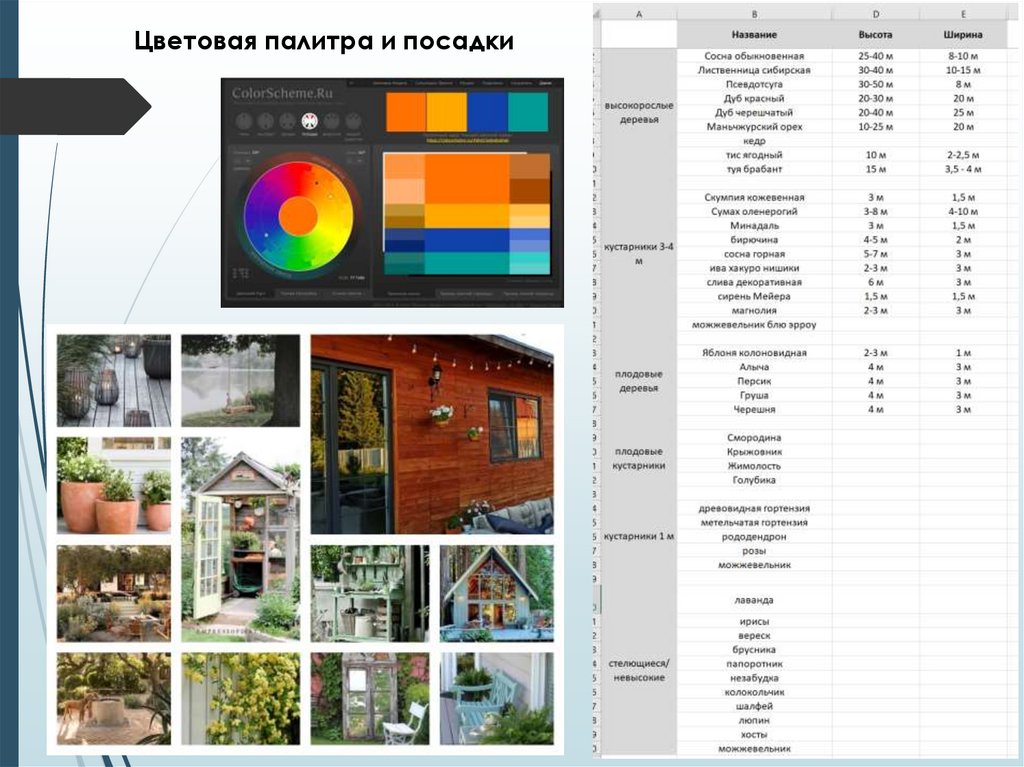
Task: Click the '3,5 - 4 м' width cell
Action: point(963,169)
